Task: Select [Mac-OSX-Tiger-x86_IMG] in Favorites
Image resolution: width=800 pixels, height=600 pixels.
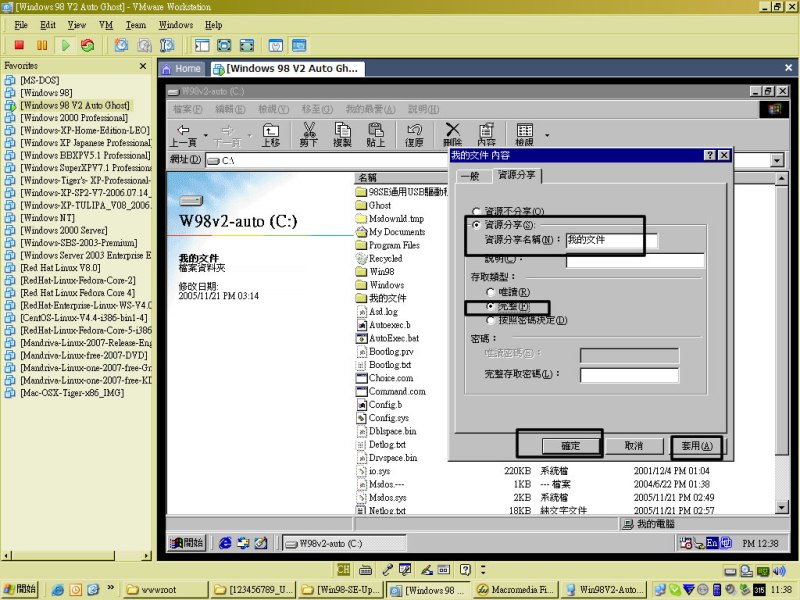Action: pyautogui.click(x=72, y=393)
